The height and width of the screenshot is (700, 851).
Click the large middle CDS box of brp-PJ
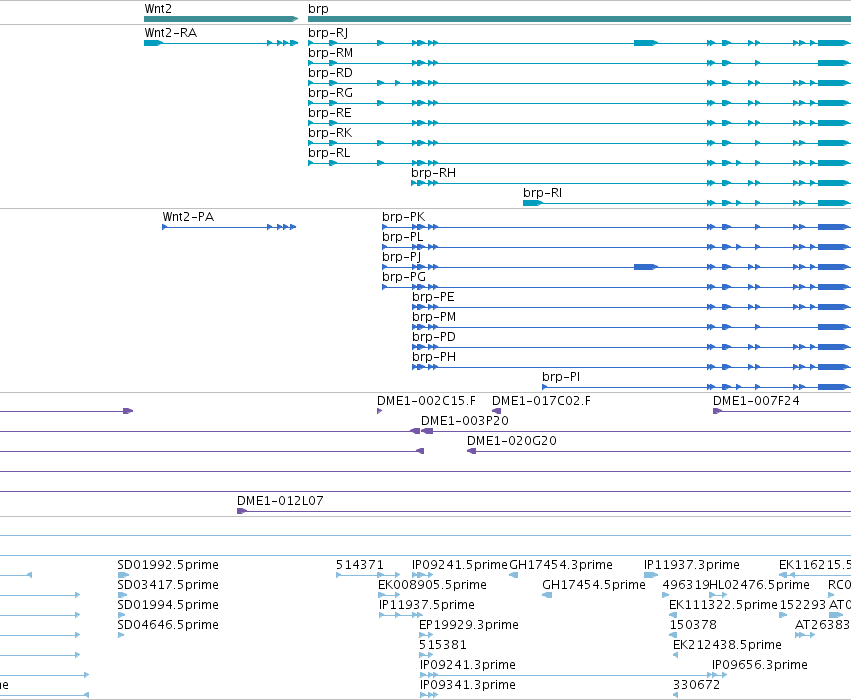pyautogui.click(x=646, y=267)
